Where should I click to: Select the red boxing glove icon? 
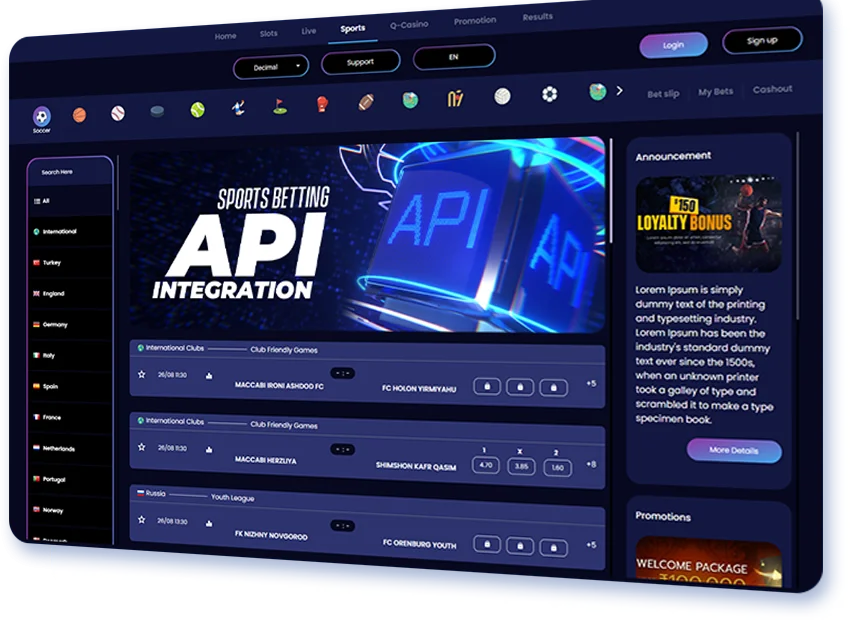point(322,104)
